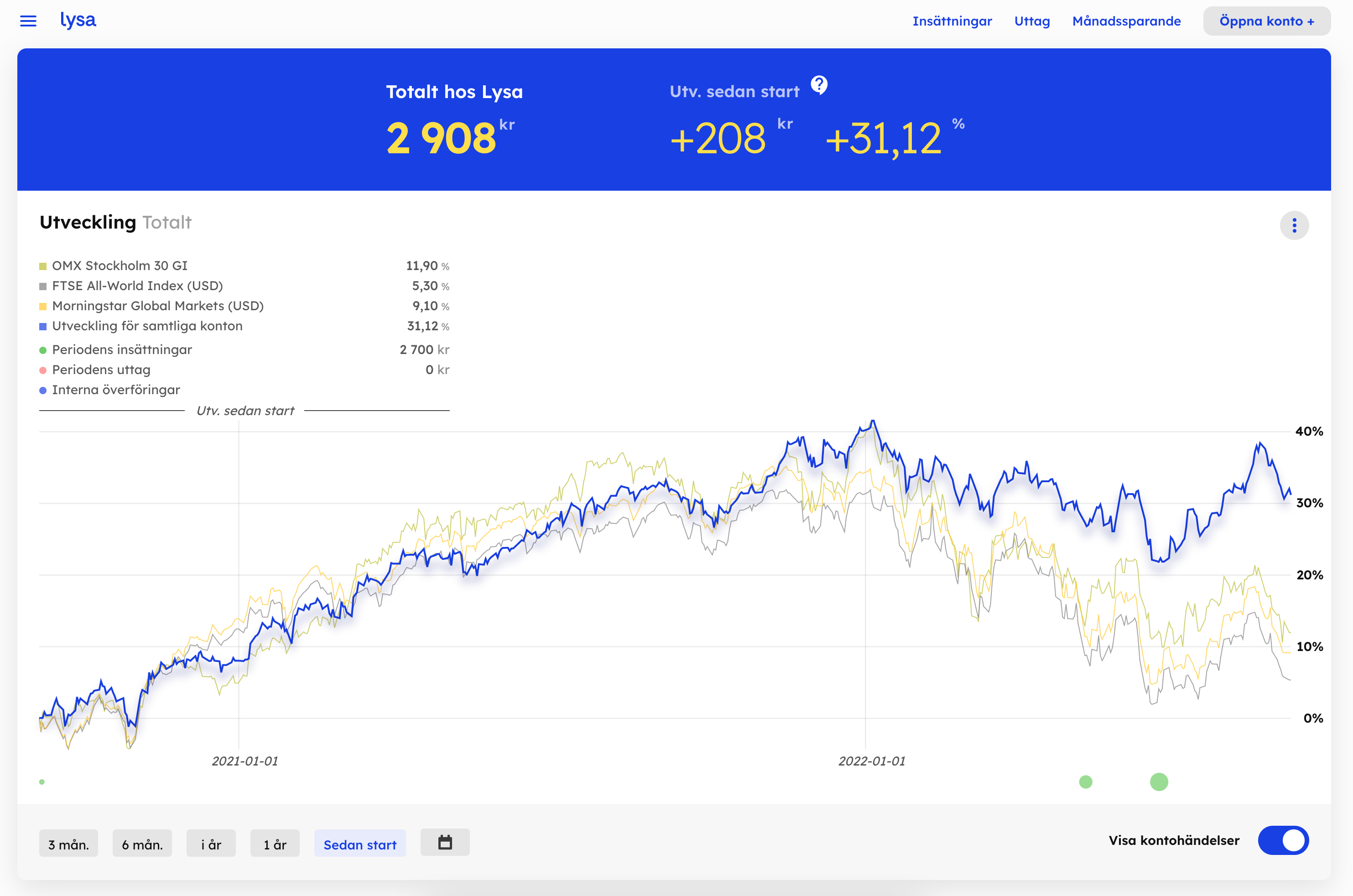Click the italic Utv. sedan start divider label
This screenshot has width=1353, height=896.
click(x=245, y=410)
